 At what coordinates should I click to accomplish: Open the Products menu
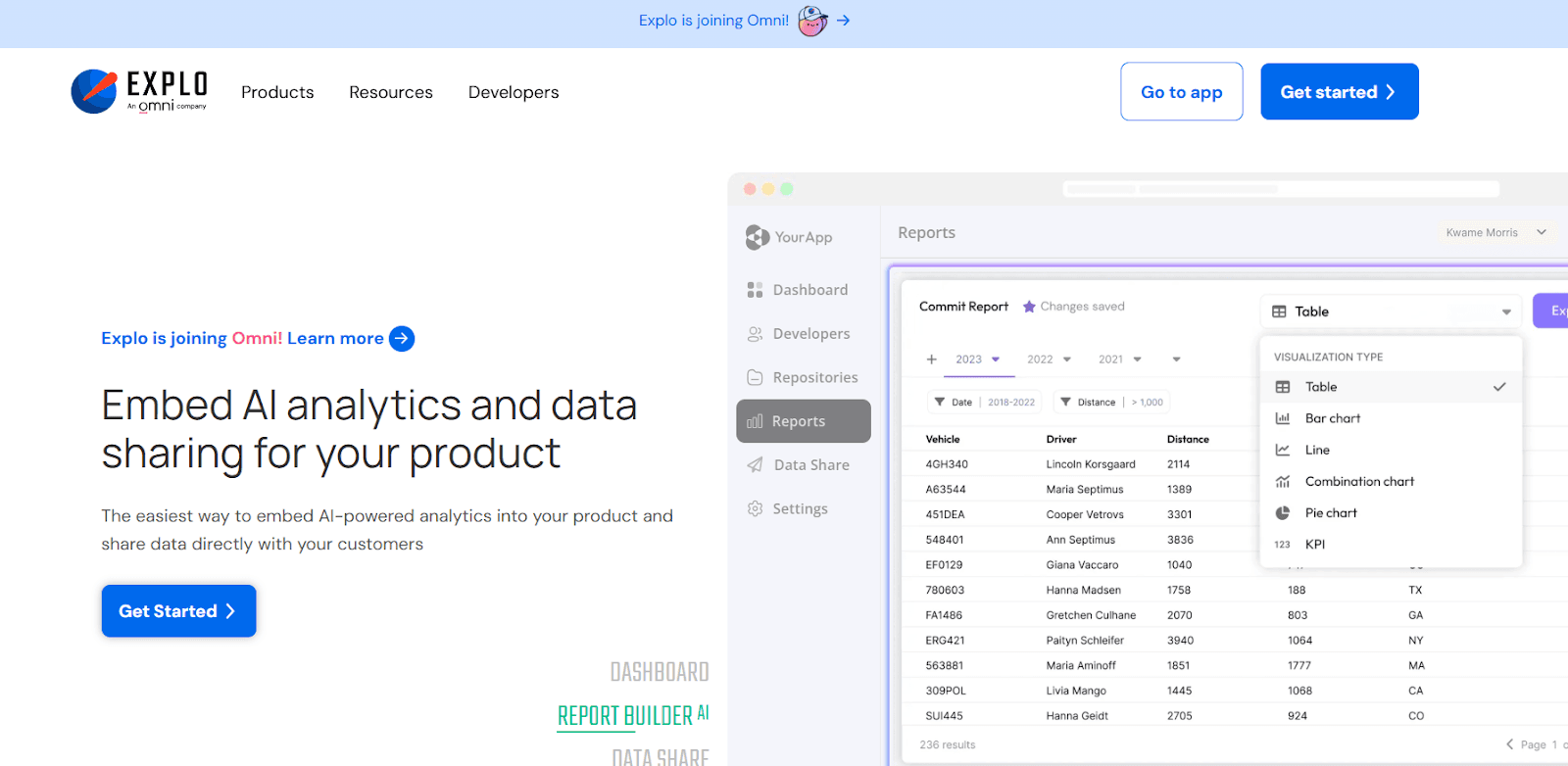tap(277, 92)
